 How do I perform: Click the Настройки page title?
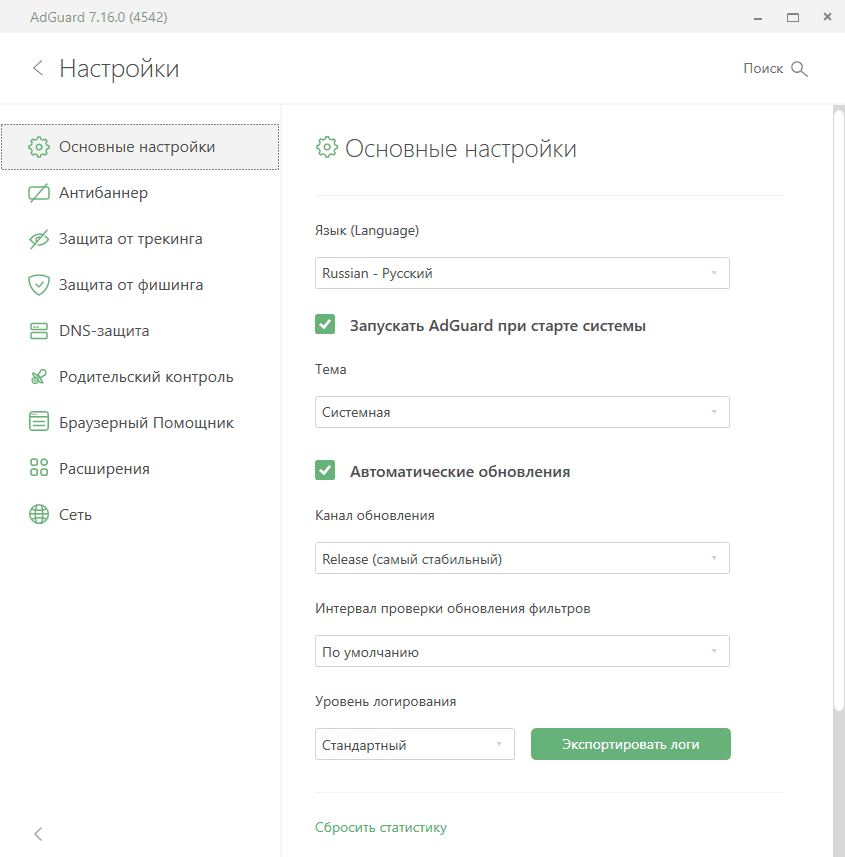(119, 69)
